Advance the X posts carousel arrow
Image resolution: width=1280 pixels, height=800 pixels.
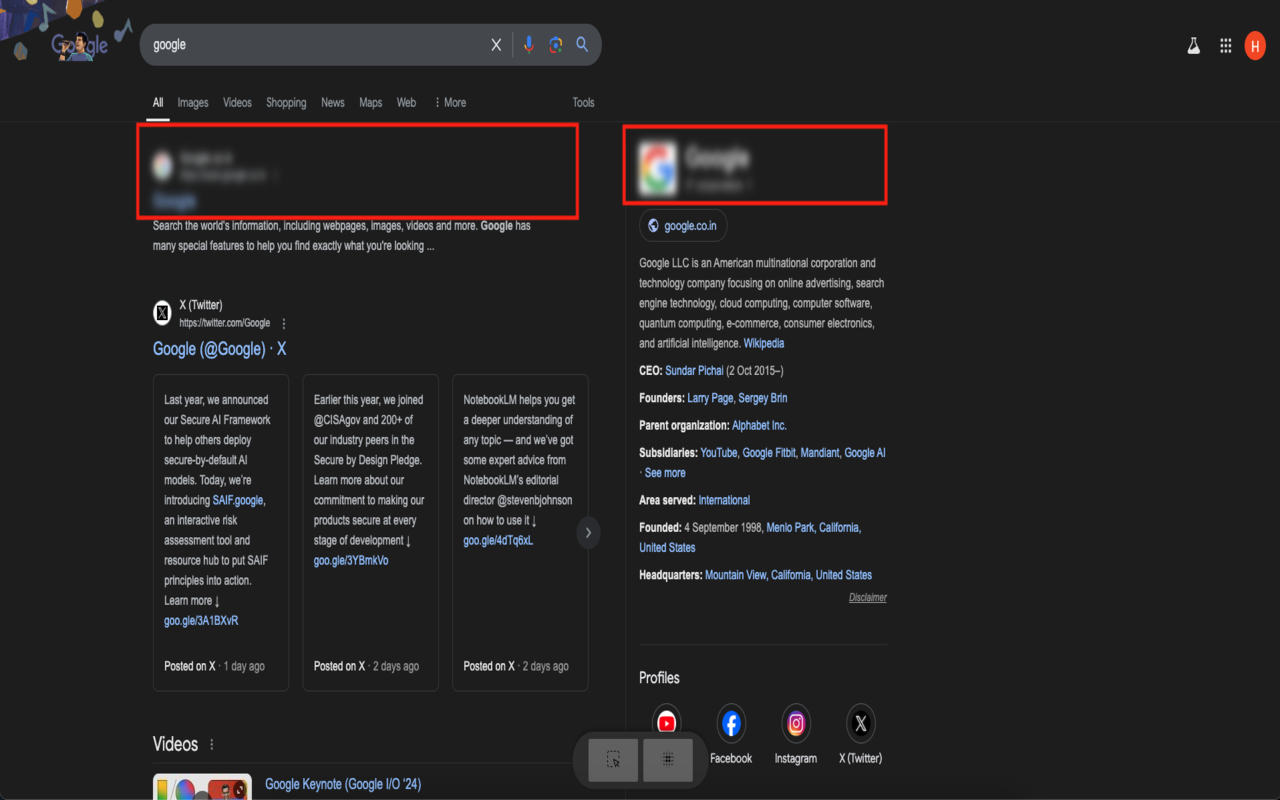click(x=588, y=533)
